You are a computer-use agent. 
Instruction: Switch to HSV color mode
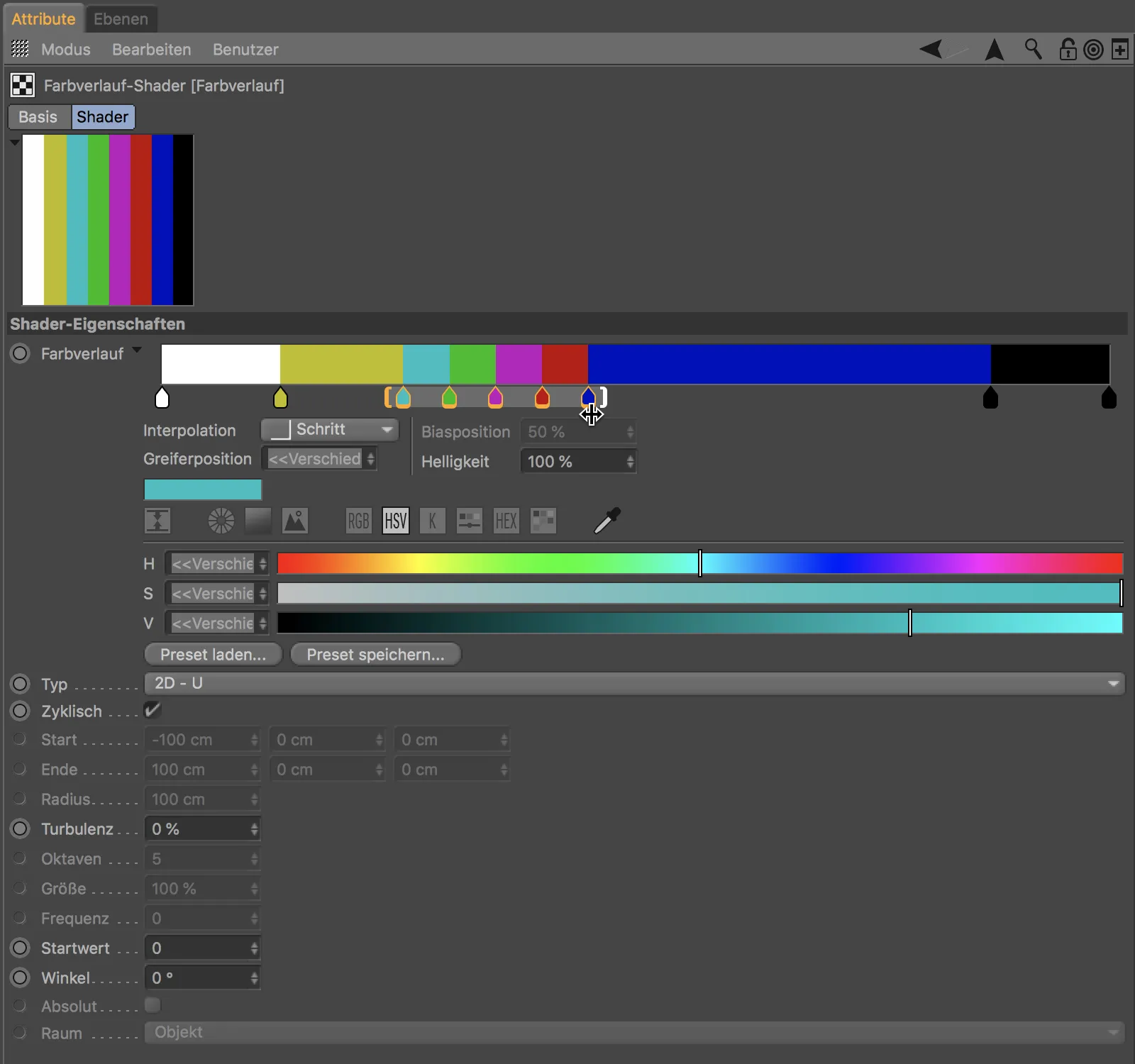pos(395,521)
